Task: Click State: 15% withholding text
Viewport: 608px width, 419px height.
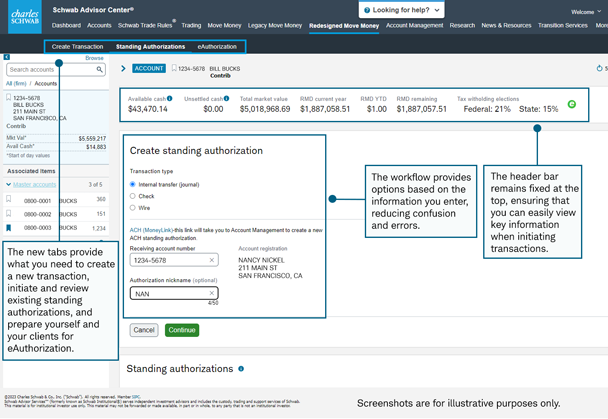Action: pos(539,109)
